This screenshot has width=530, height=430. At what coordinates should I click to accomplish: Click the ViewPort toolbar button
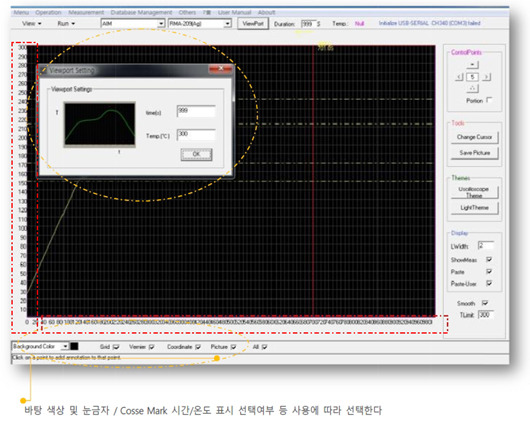click(x=253, y=24)
